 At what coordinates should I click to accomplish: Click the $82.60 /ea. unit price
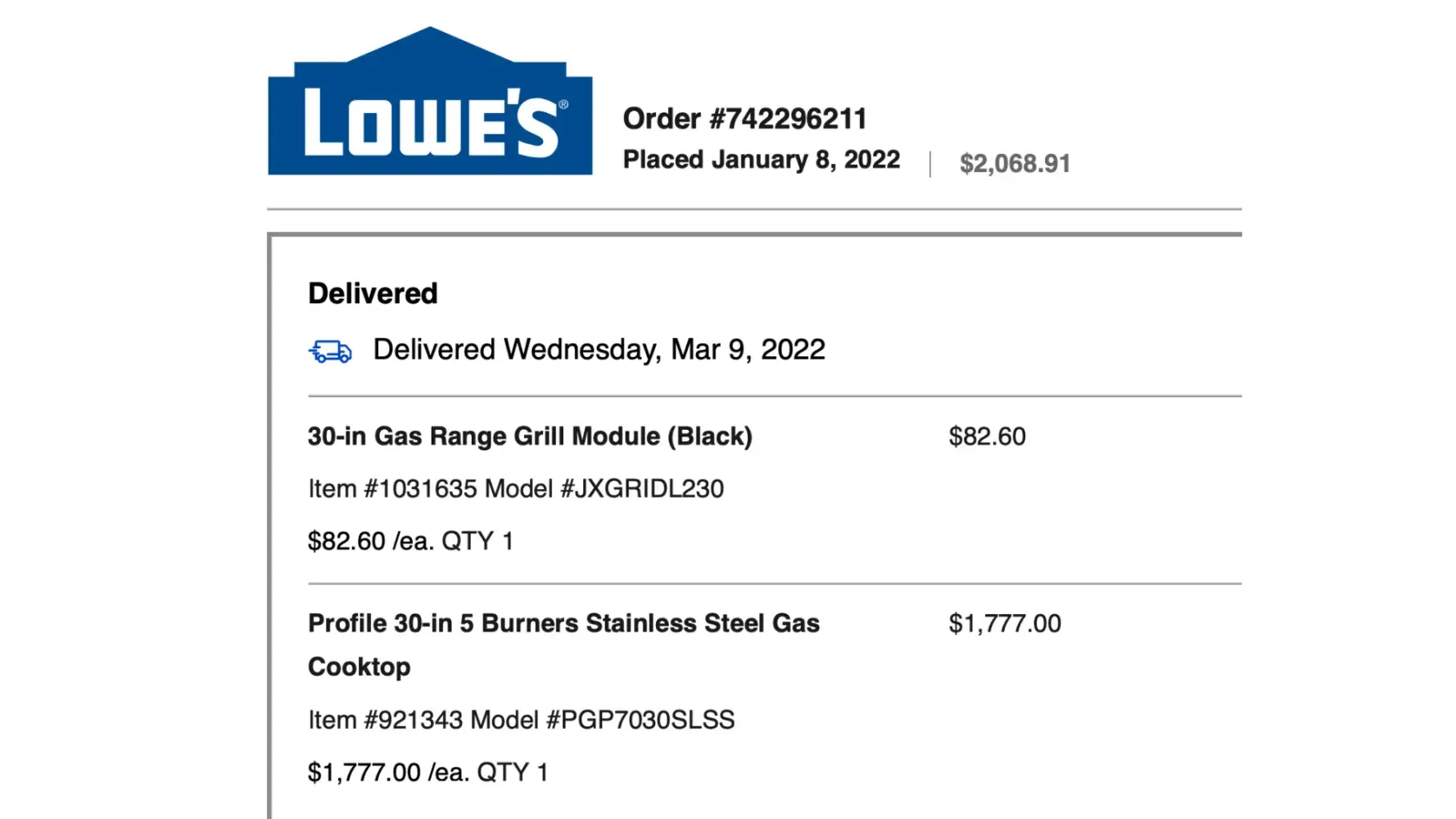370,541
